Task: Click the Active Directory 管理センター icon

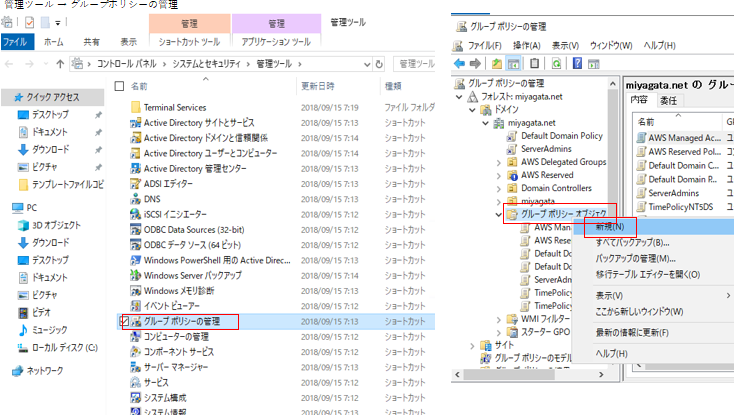Action: [136, 168]
